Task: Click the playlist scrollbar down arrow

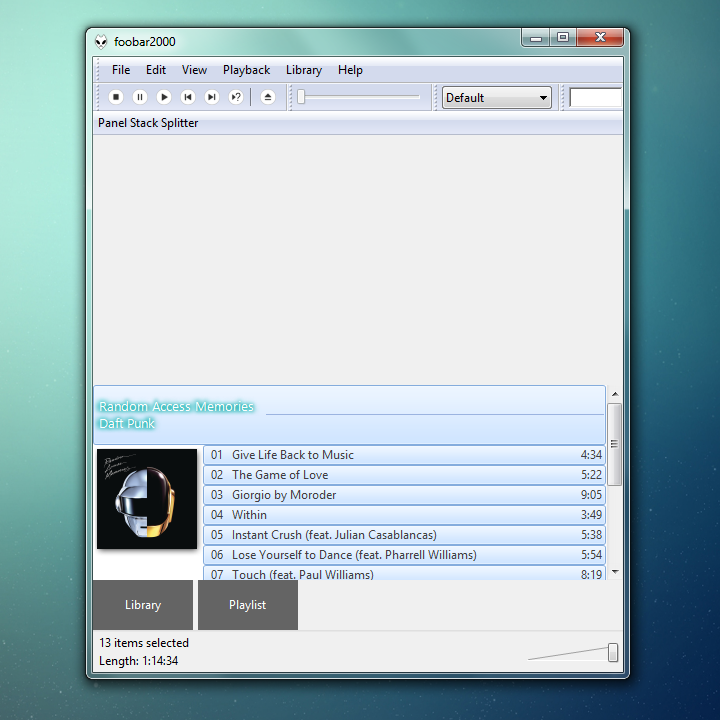Action: [x=615, y=572]
